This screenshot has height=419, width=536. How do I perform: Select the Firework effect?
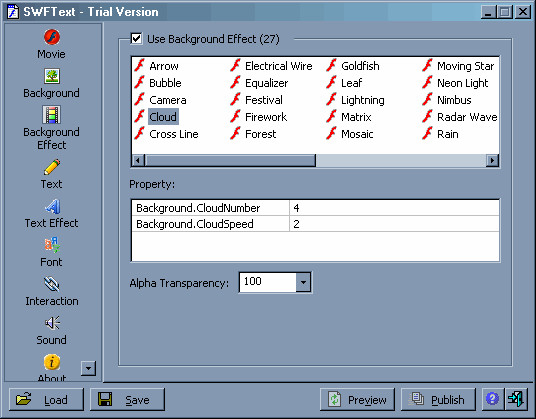tap(266, 117)
